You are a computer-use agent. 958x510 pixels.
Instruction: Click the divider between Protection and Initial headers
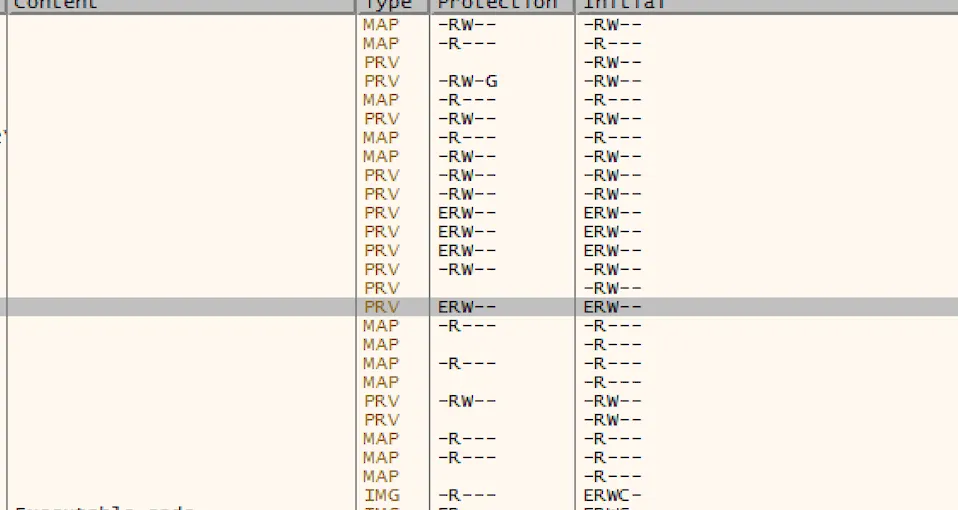pos(575,4)
